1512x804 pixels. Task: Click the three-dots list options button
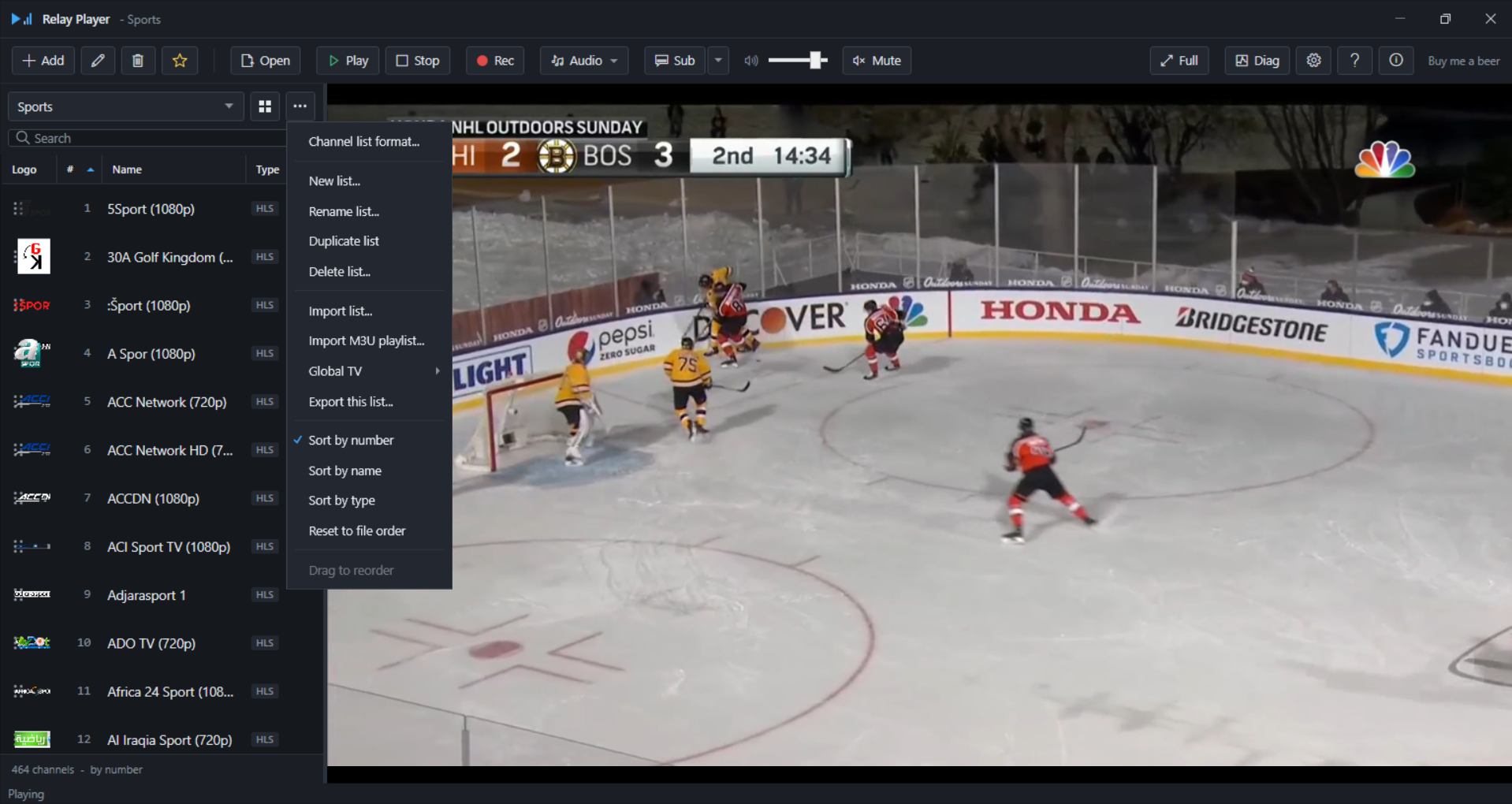click(x=300, y=106)
